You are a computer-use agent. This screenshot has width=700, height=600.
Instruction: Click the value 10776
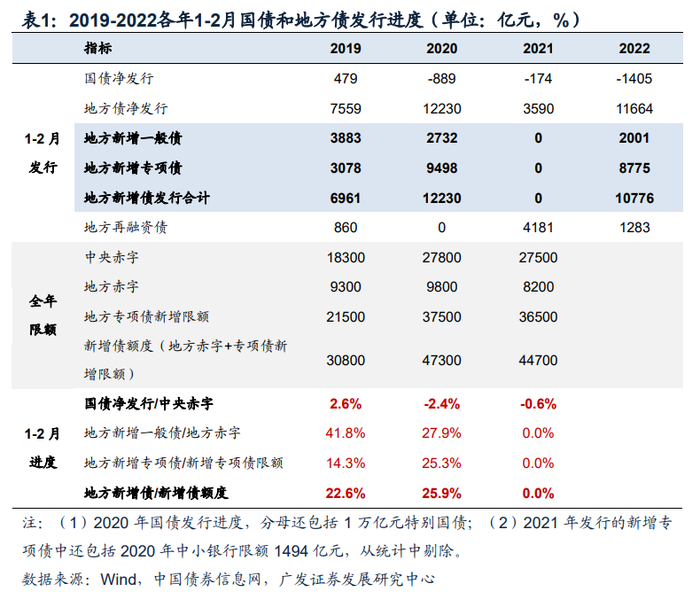[x=634, y=198]
